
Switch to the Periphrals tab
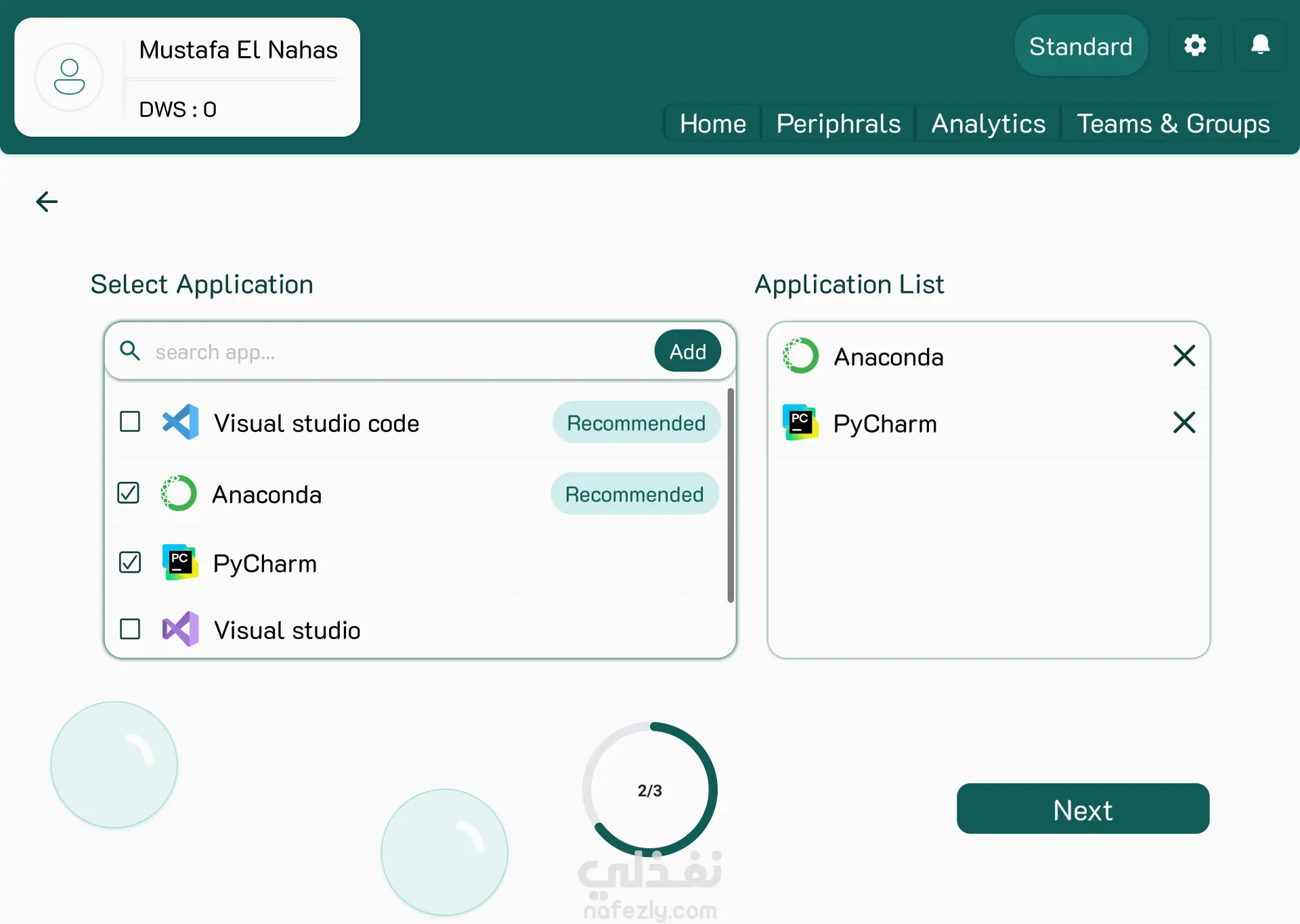click(x=838, y=123)
